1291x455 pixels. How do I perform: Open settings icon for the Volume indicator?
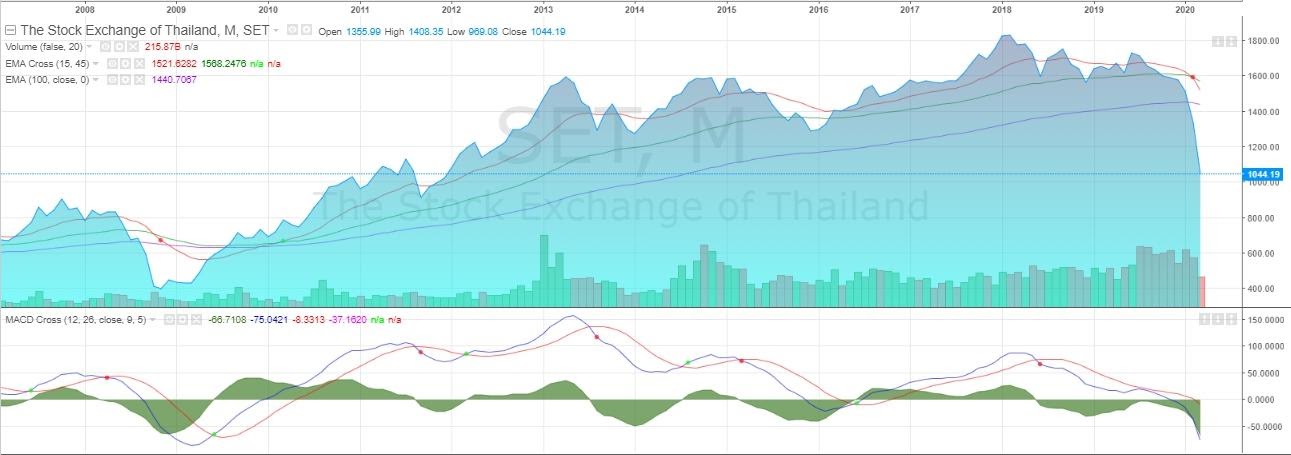pyautogui.click(x=119, y=47)
